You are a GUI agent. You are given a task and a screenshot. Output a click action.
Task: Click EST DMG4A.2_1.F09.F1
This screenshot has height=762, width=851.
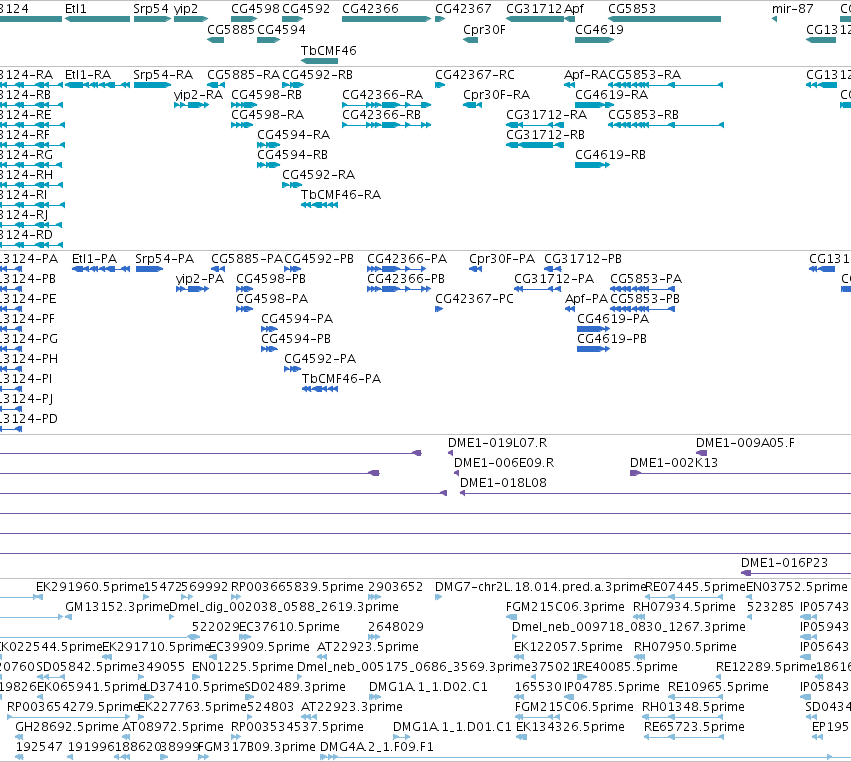point(377,747)
